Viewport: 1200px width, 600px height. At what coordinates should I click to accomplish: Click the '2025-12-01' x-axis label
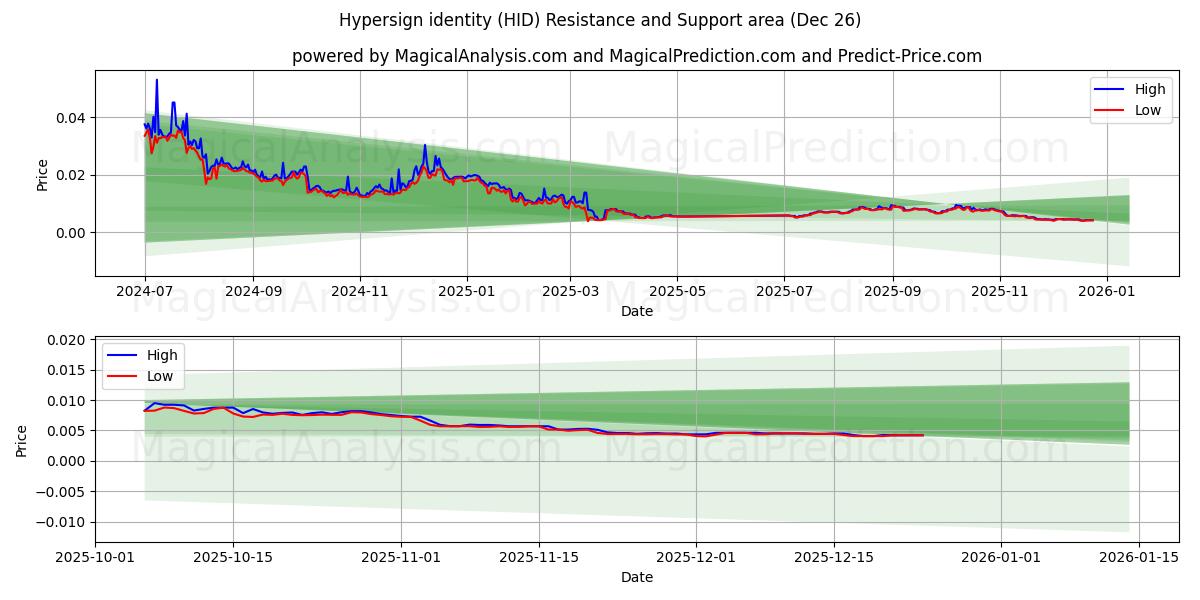point(695,558)
